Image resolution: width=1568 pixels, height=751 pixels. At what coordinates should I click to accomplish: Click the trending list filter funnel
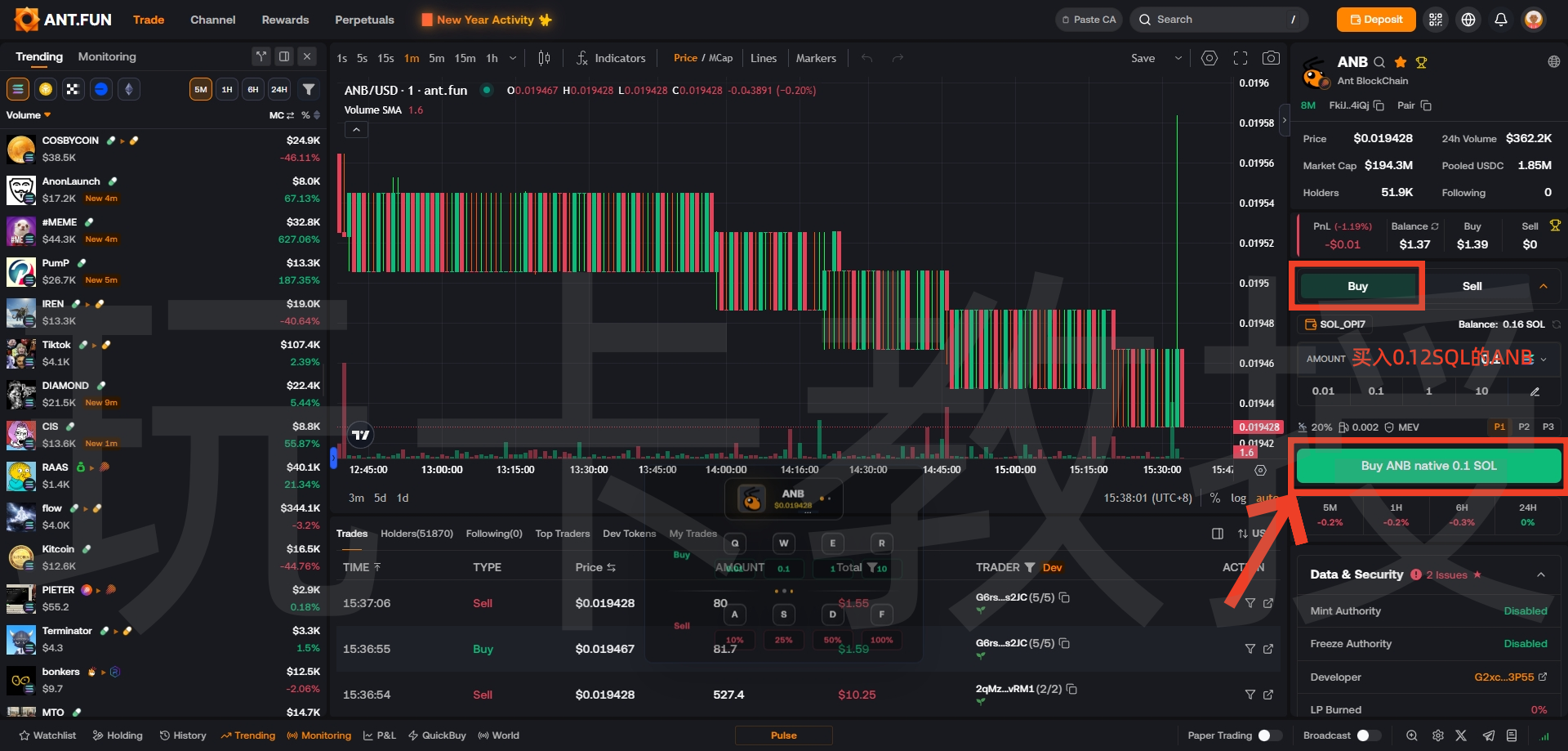pyautogui.click(x=309, y=89)
